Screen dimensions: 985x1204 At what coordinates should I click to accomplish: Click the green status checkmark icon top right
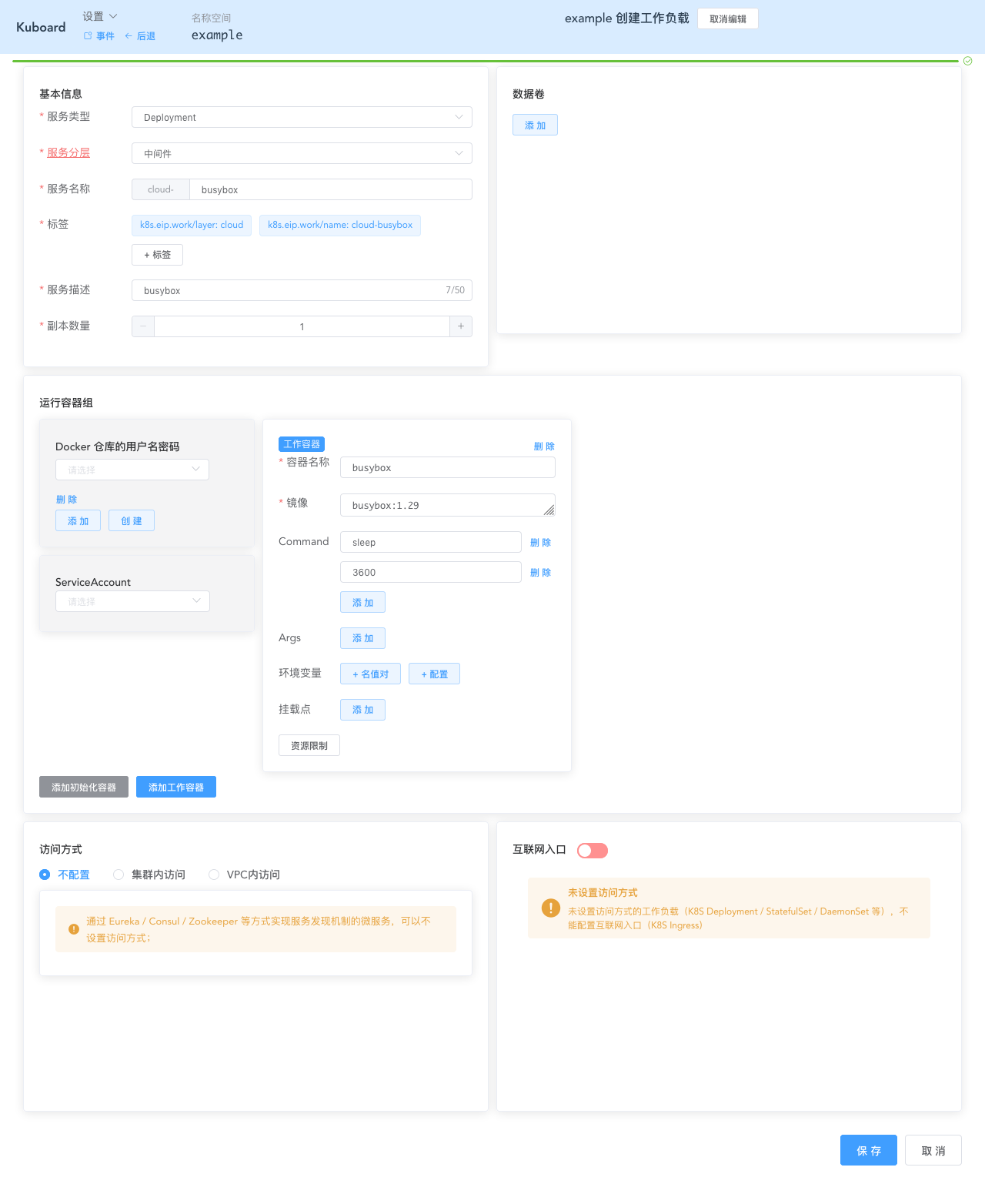(x=967, y=61)
